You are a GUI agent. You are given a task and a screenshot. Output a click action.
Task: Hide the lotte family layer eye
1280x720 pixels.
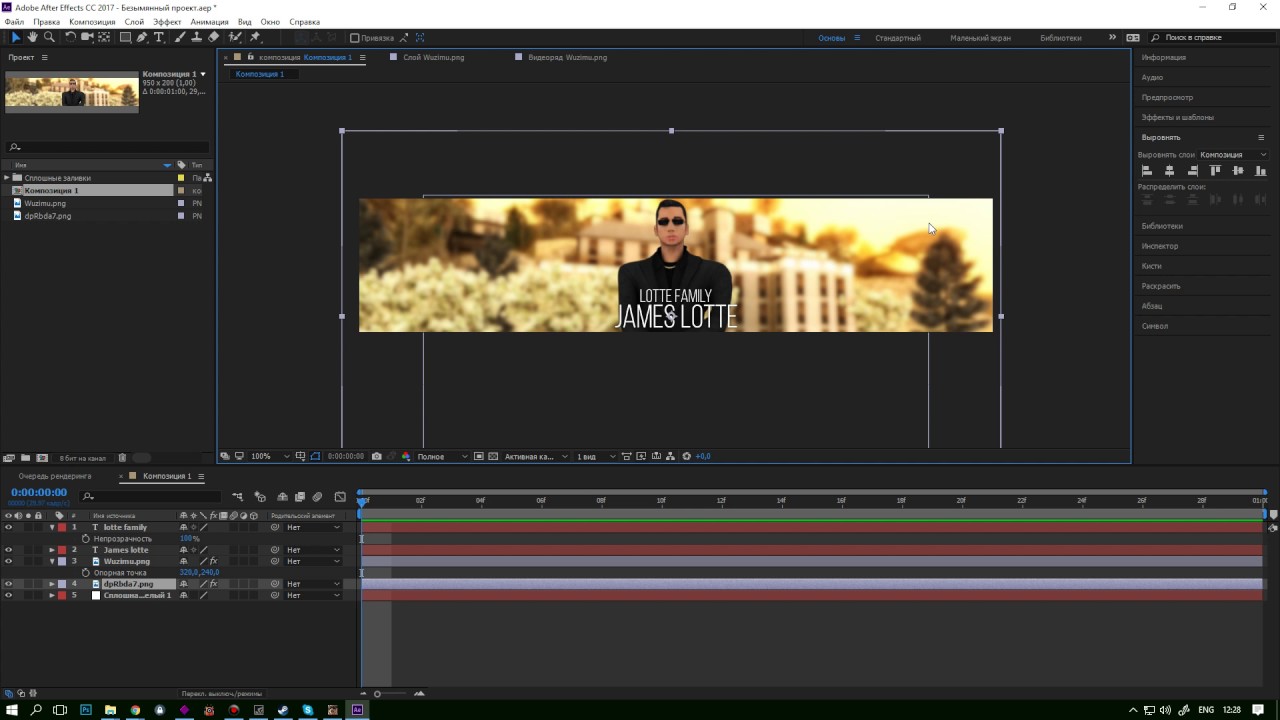(8, 527)
